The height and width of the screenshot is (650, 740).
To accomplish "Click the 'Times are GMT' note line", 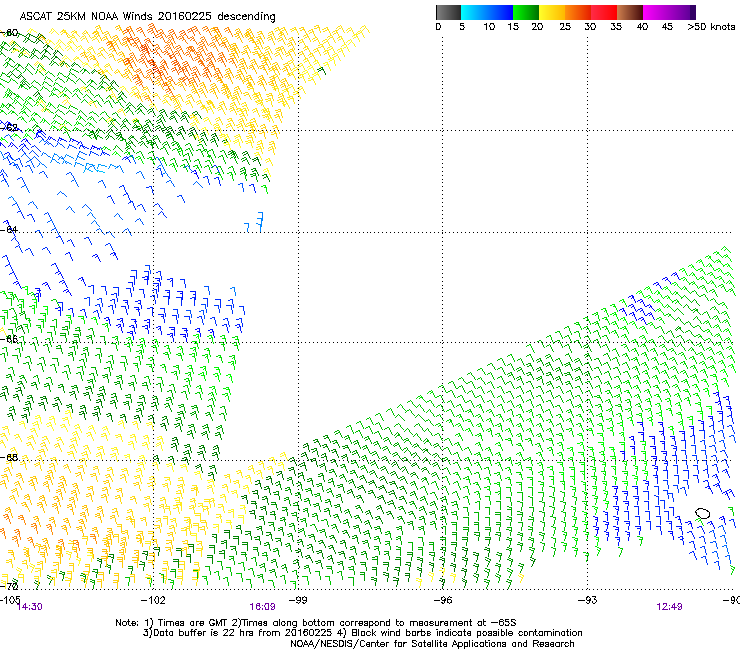I will (x=316, y=623).
